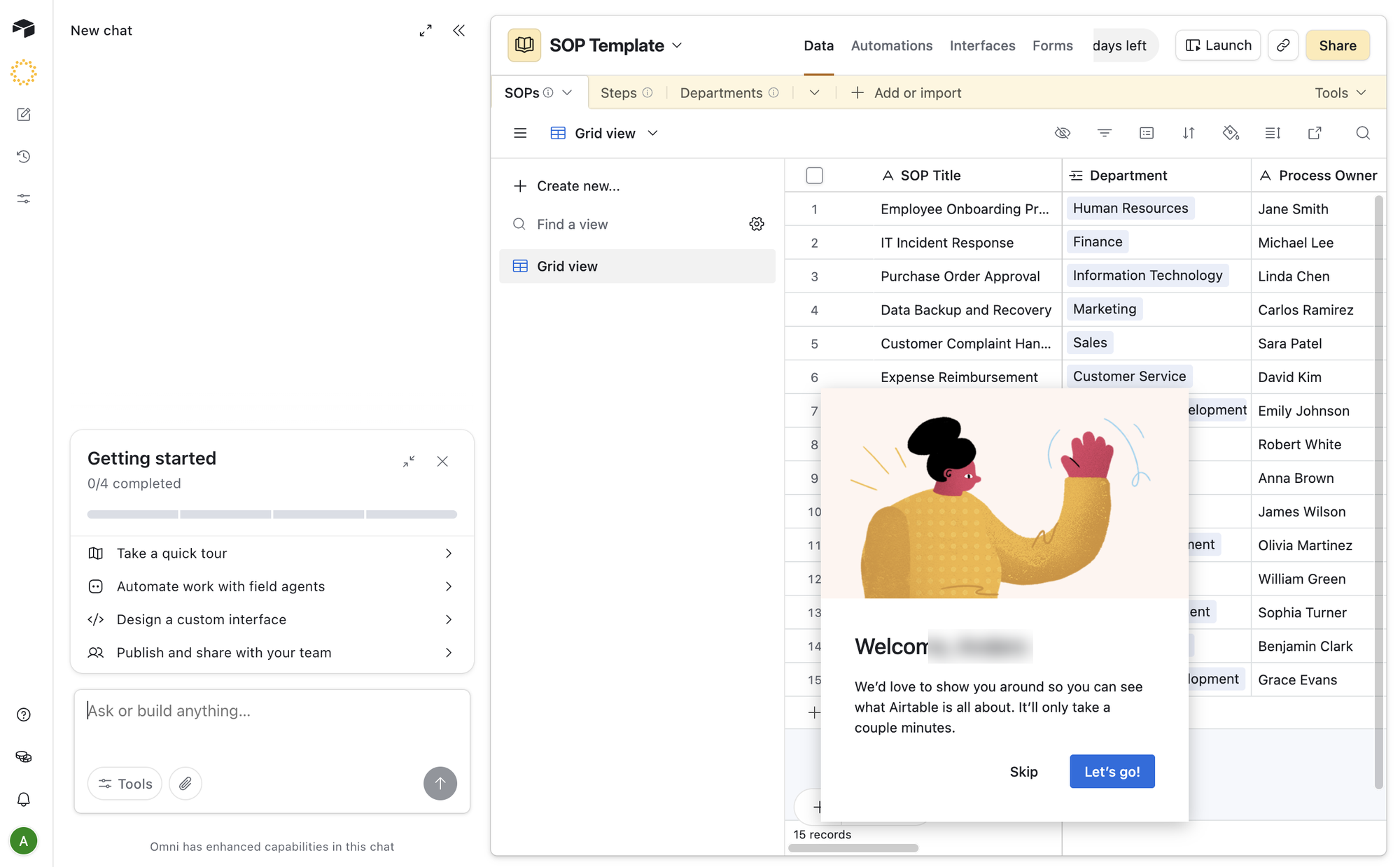Toggle the views sidebar hamburger icon

[x=520, y=133]
